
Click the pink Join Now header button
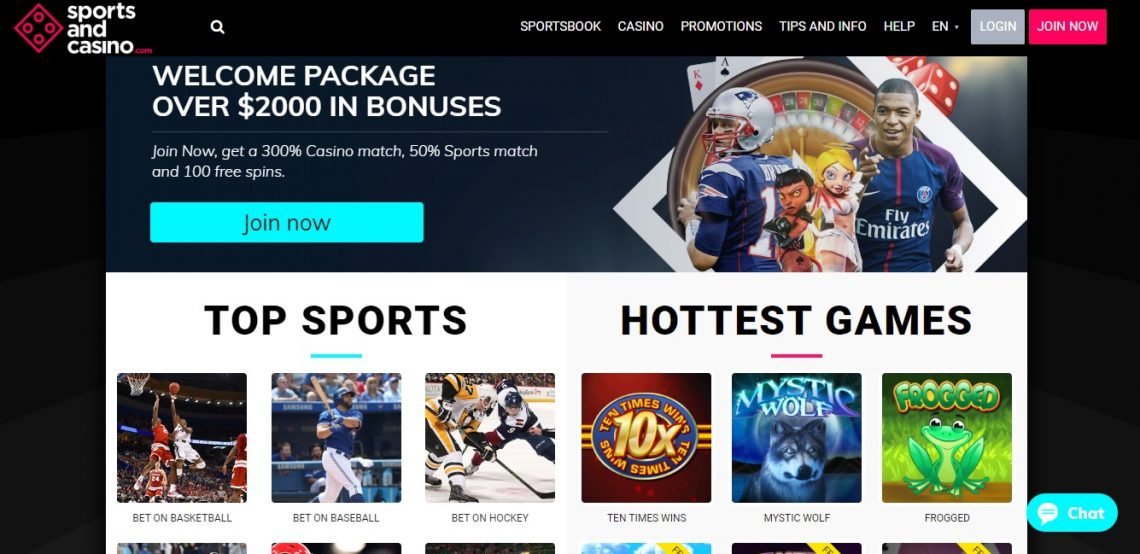tap(1067, 27)
